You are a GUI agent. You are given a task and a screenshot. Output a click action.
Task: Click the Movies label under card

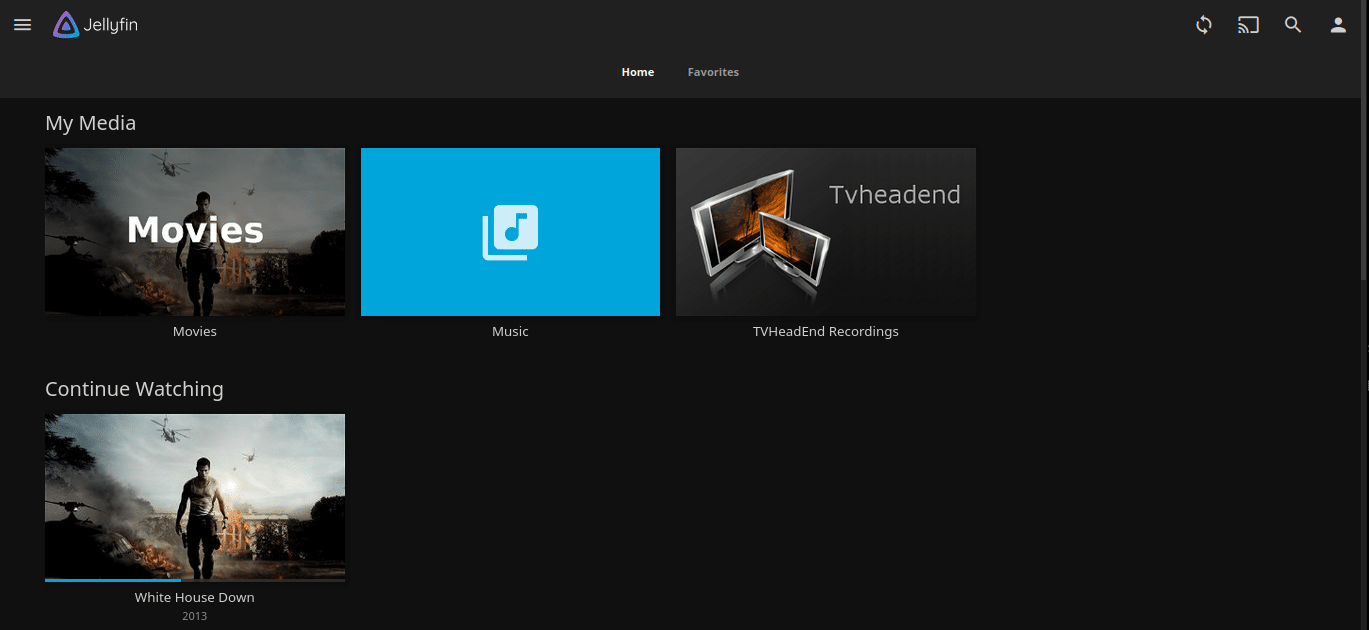(195, 331)
